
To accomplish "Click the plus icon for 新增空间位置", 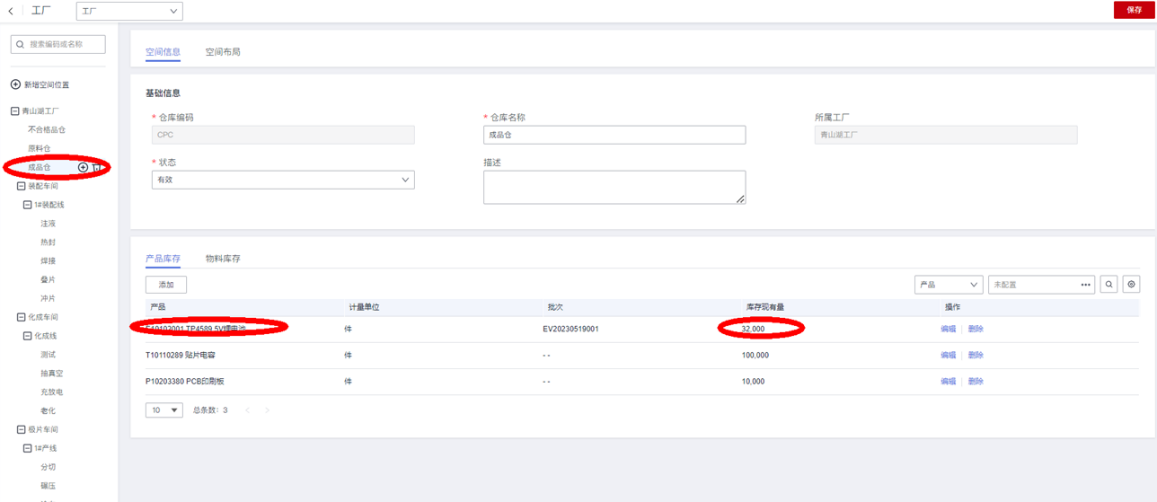I will click(15, 85).
